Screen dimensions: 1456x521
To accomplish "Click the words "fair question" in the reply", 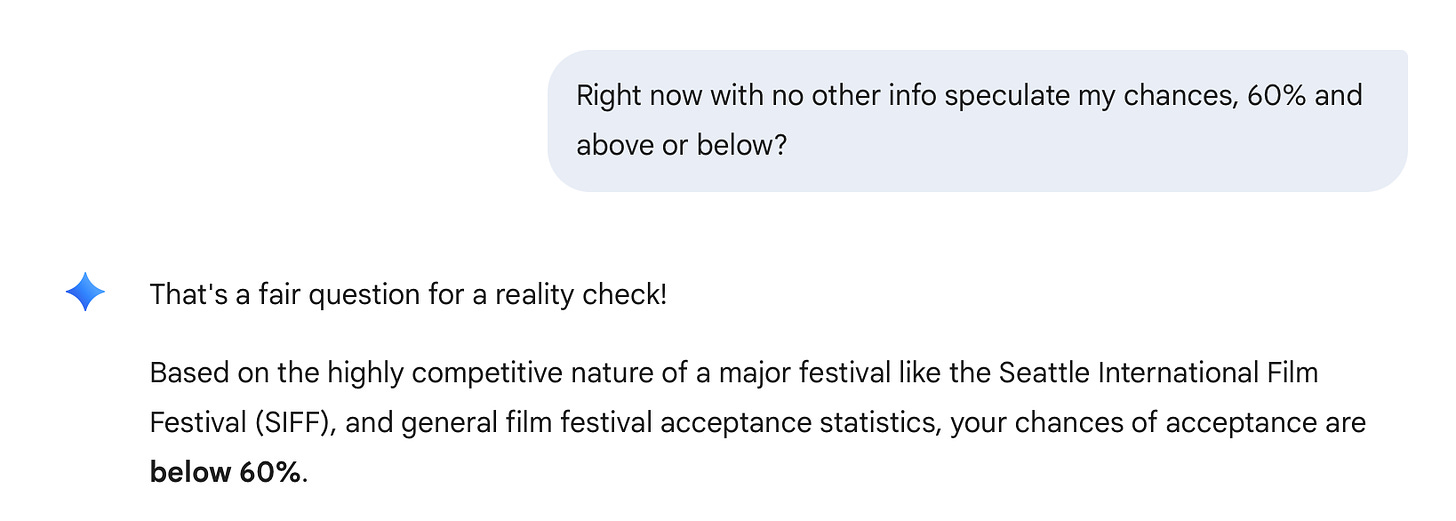I will [x=300, y=295].
